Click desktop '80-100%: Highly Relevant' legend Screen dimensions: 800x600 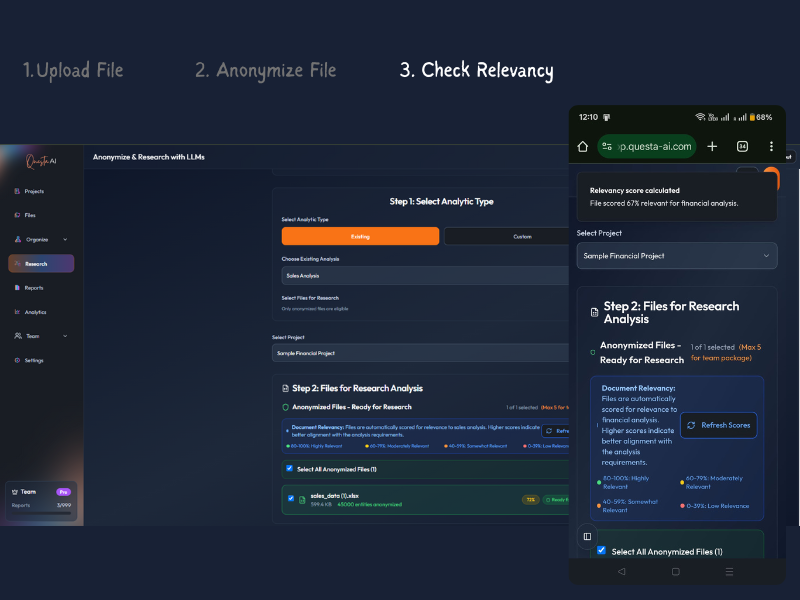pos(316,446)
